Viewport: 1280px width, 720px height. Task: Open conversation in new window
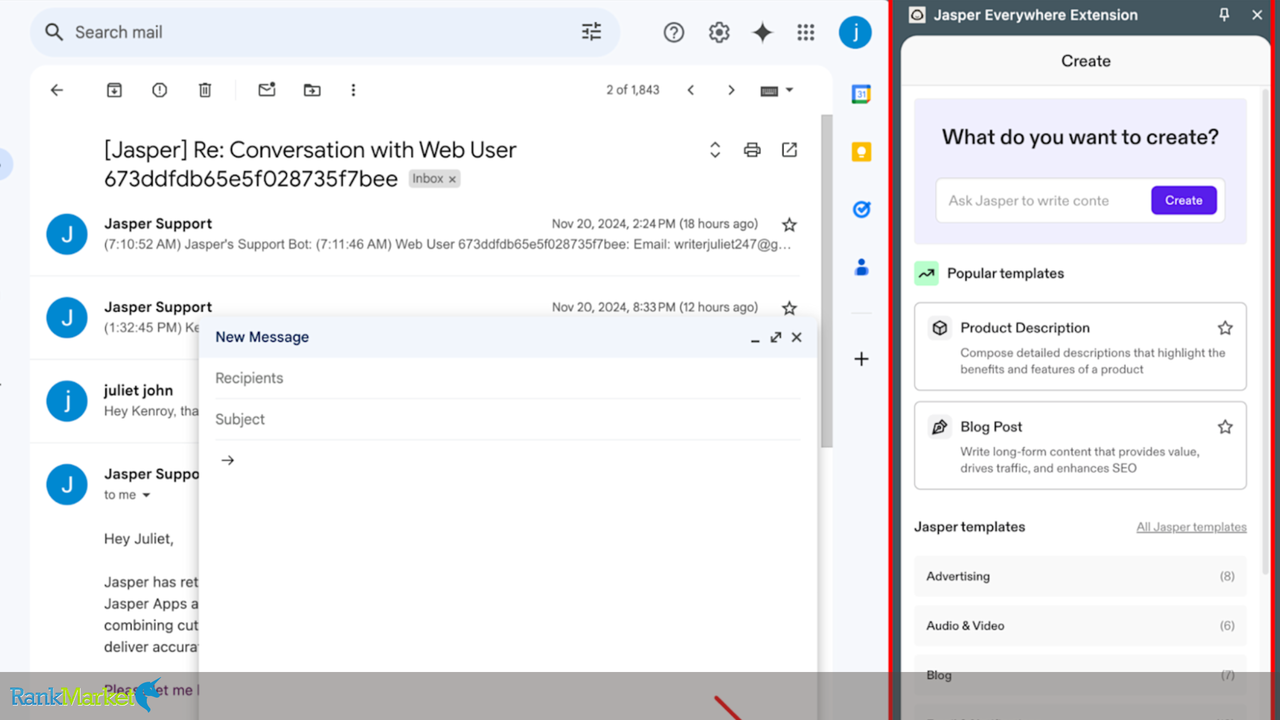click(789, 150)
